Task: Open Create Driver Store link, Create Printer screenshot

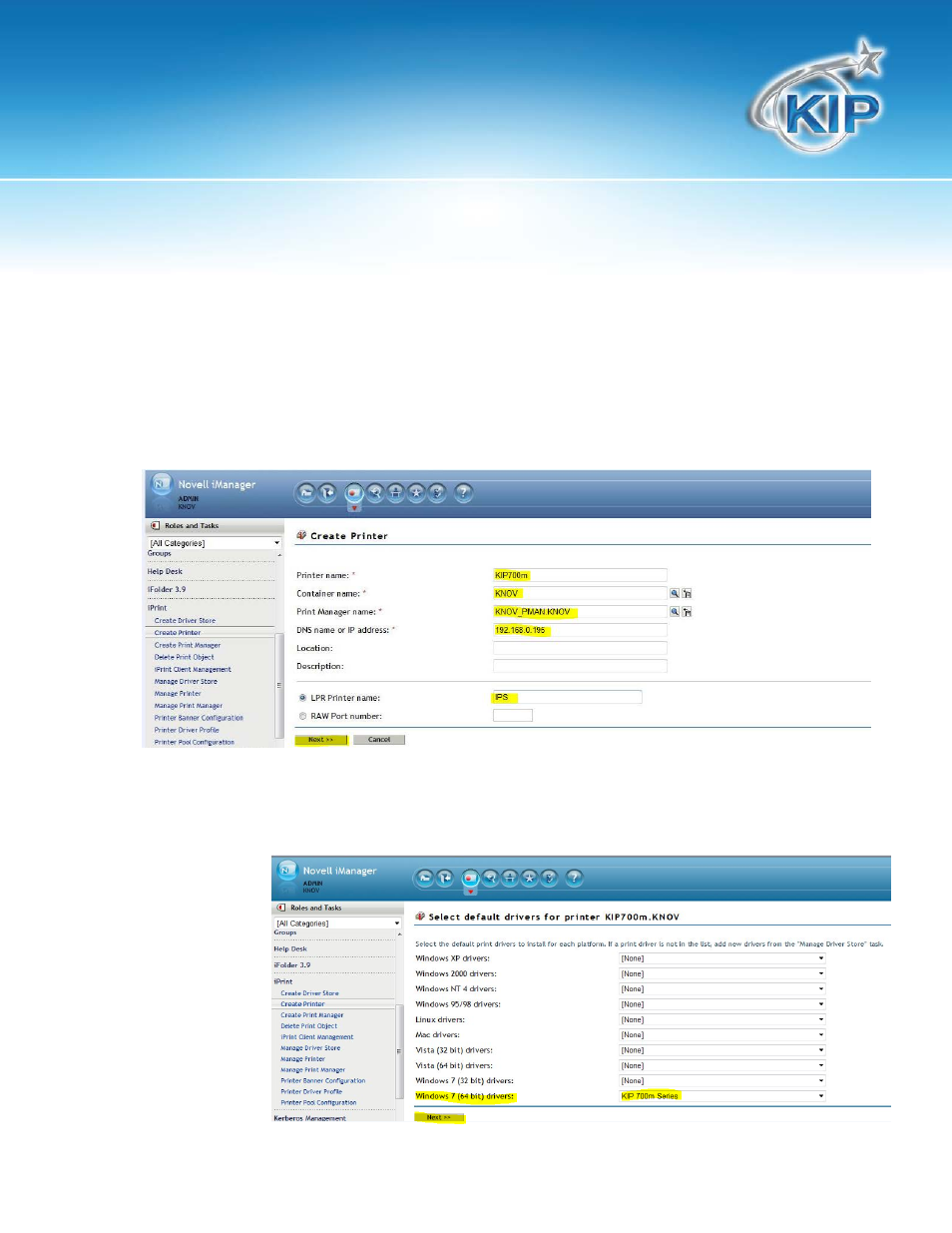Action: click(x=185, y=621)
